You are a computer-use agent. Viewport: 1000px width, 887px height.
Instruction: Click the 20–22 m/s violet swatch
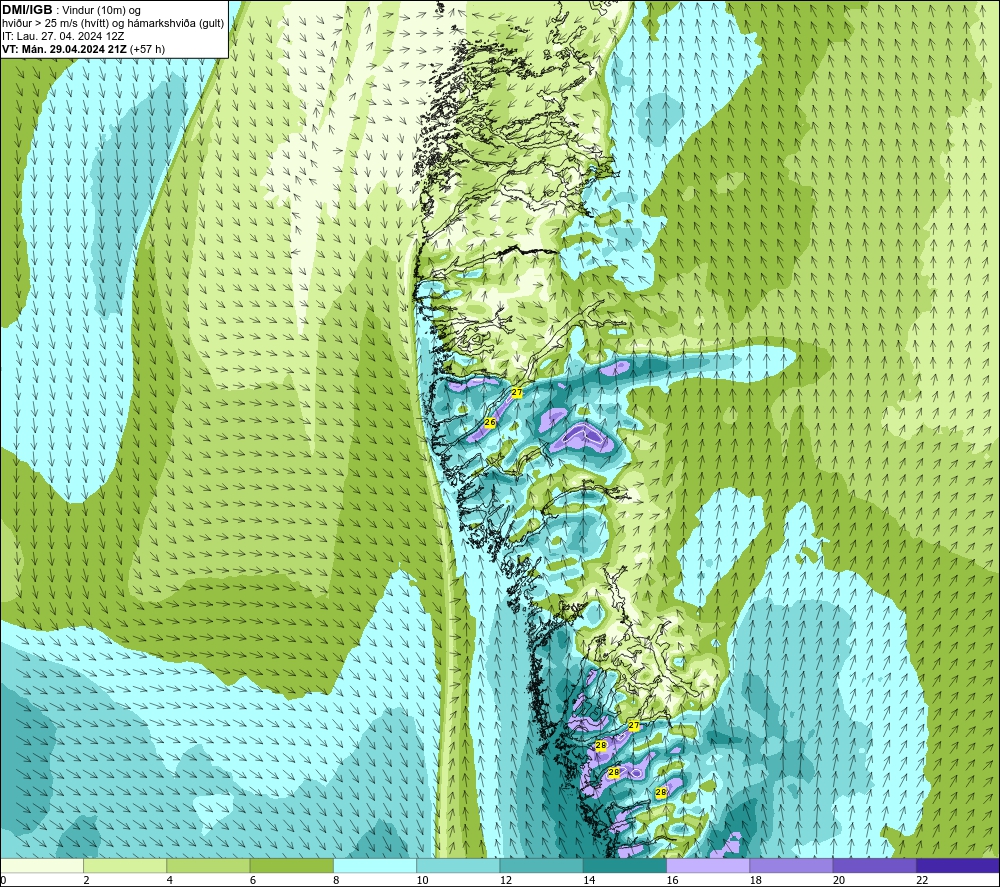pos(874,865)
